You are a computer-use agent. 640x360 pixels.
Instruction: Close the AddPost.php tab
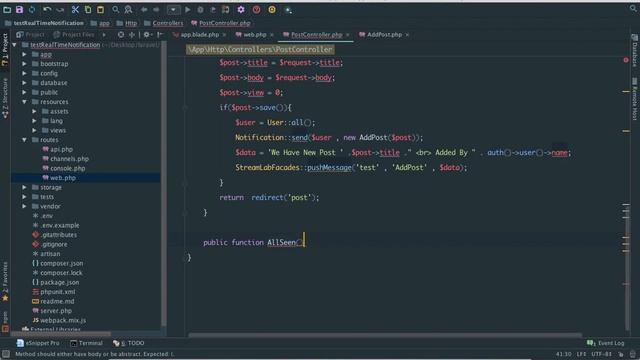click(x=407, y=35)
